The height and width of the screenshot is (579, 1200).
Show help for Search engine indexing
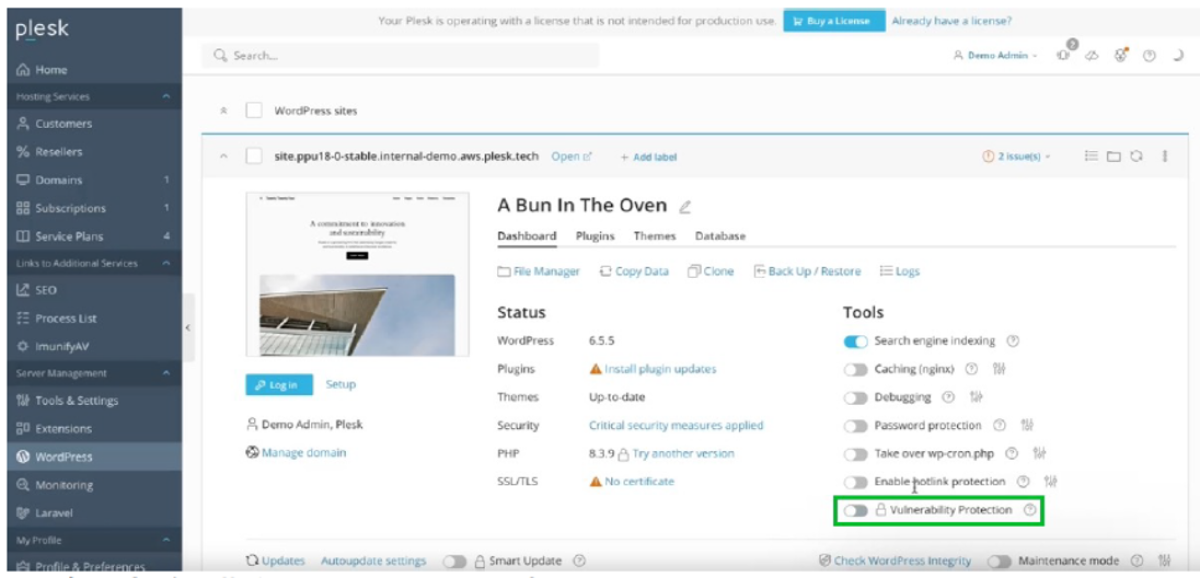pos(1013,341)
